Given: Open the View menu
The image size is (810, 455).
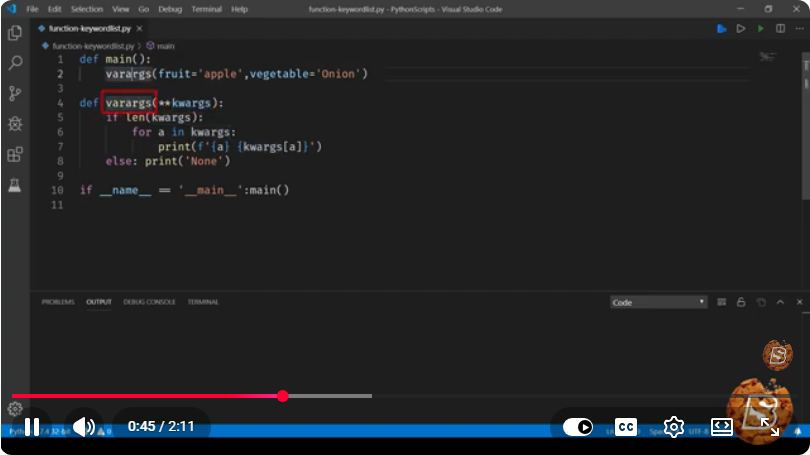Looking at the screenshot, I should (x=120, y=9).
